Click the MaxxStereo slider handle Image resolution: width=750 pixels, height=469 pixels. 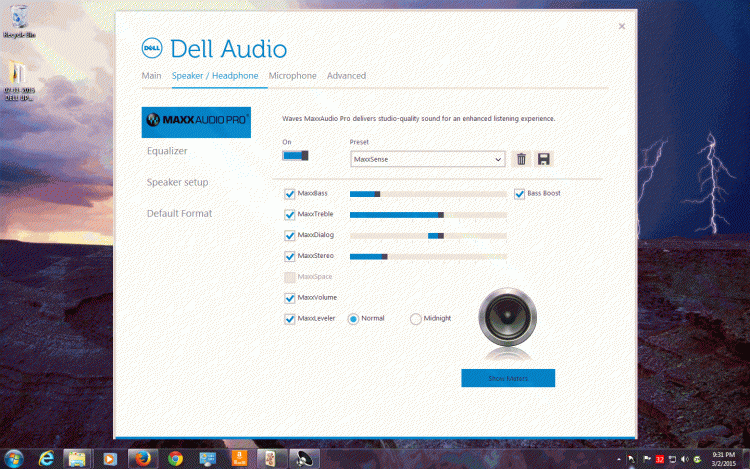[385, 257]
